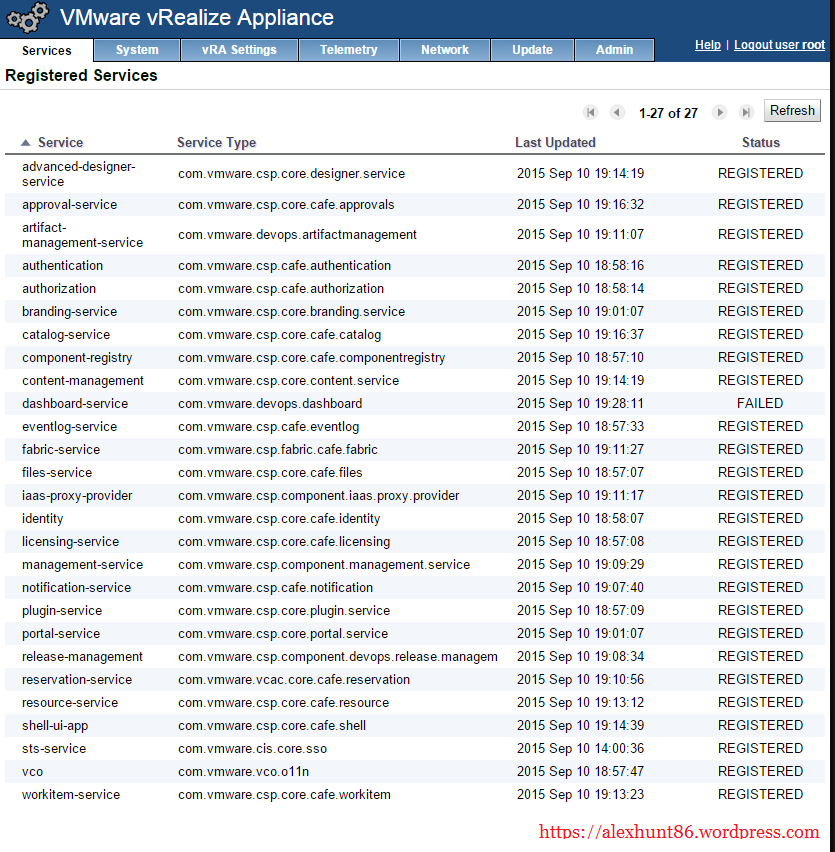Sort by Service Type column header

pyautogui.click(x=216, y=142)
